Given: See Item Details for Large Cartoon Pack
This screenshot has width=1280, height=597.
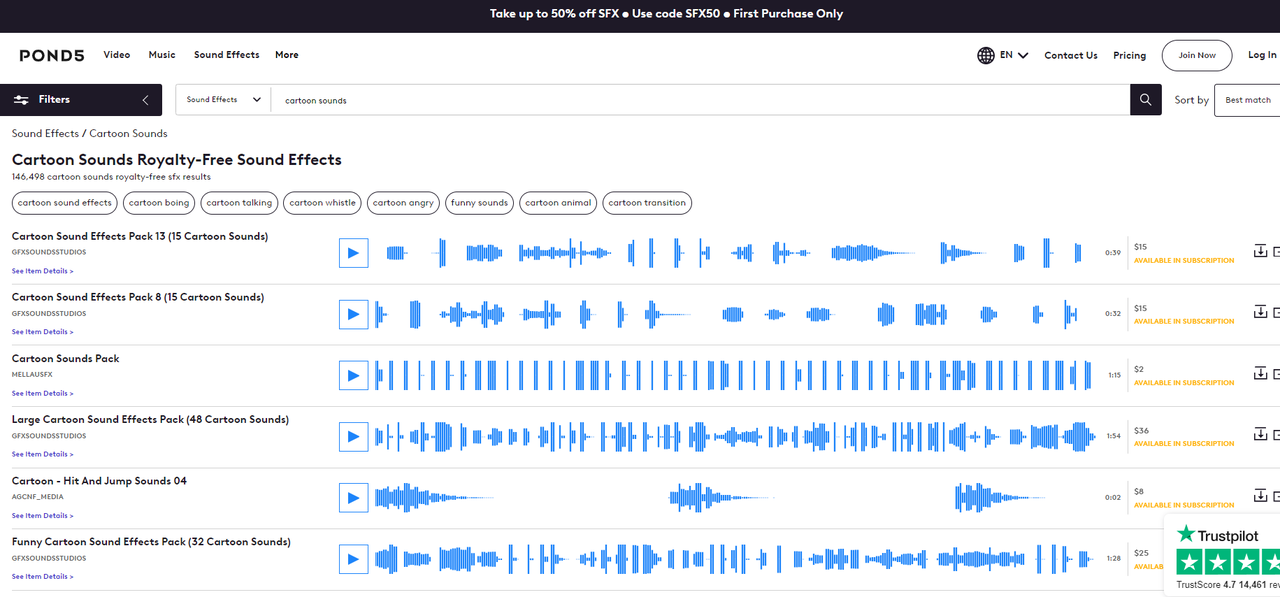Looking at the screenshot, I should (42, 454).
